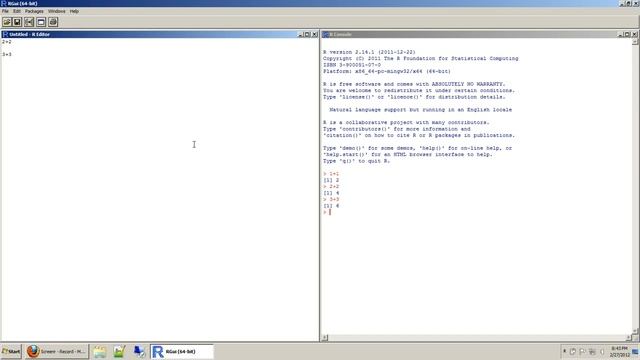Click the taskbar clock and date
The width and height of the screenshot is (640, 360).
(x=620, y=351)
